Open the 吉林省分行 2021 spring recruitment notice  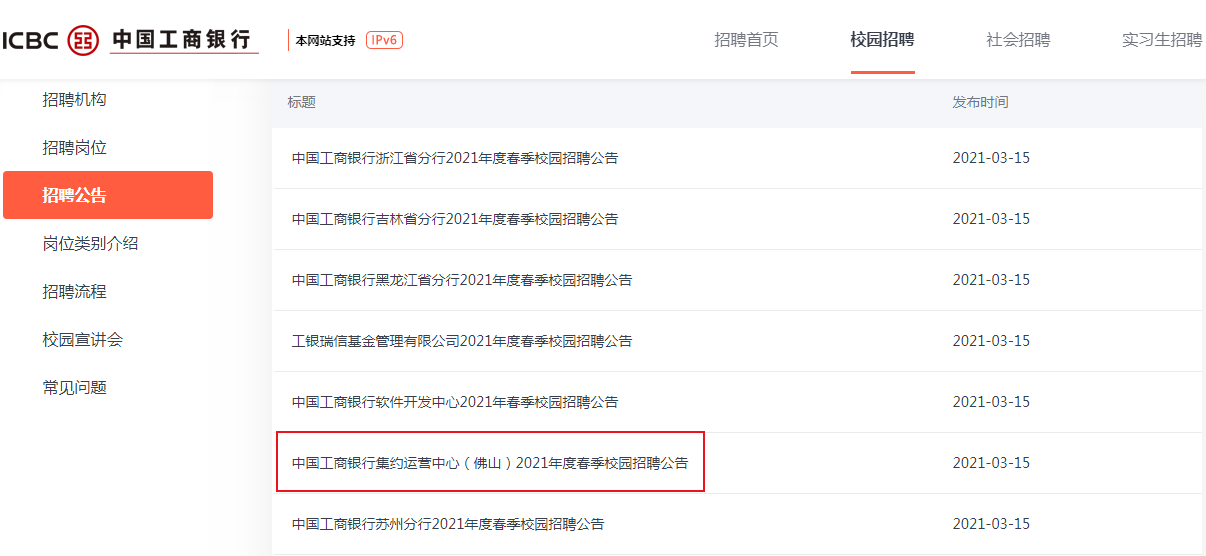pyautogui.click(x=455, y=219)
